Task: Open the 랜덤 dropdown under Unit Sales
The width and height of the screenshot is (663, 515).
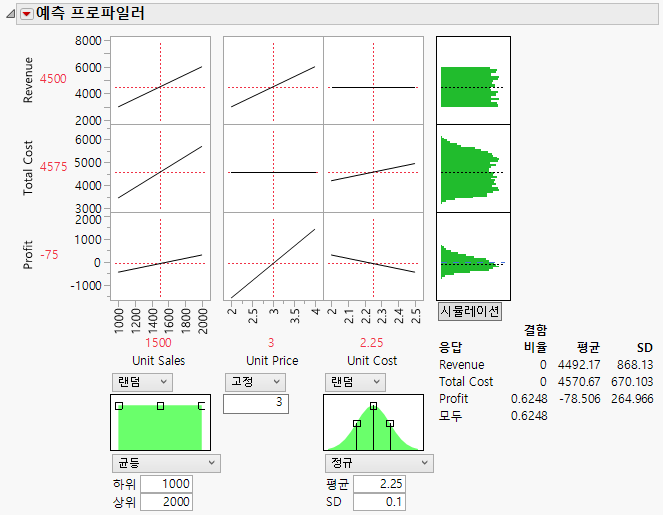Action: pos(142,382)
